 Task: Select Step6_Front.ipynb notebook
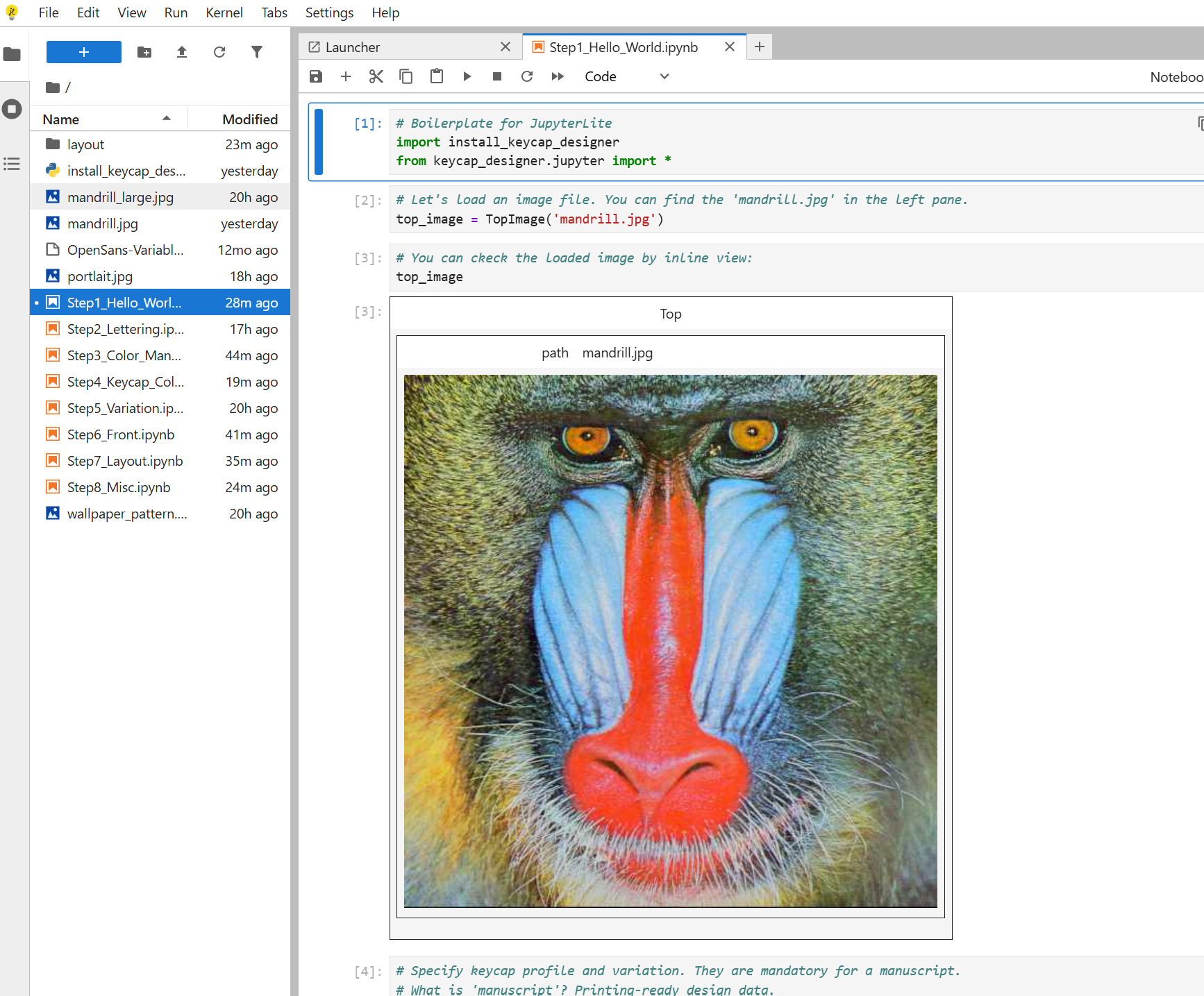(x=160, y=434)
